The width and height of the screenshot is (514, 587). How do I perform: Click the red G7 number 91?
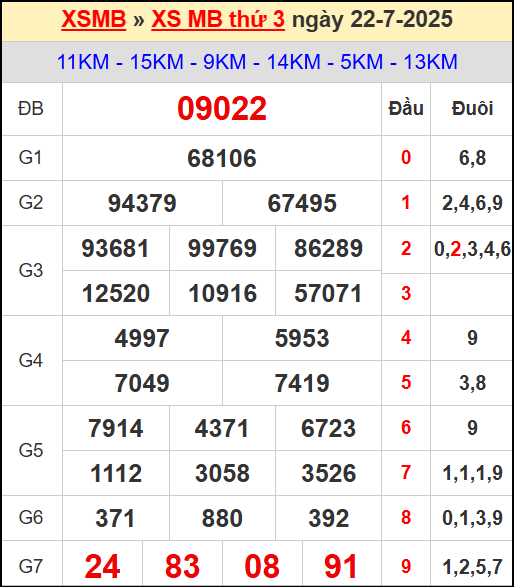[x=341, y=566]
